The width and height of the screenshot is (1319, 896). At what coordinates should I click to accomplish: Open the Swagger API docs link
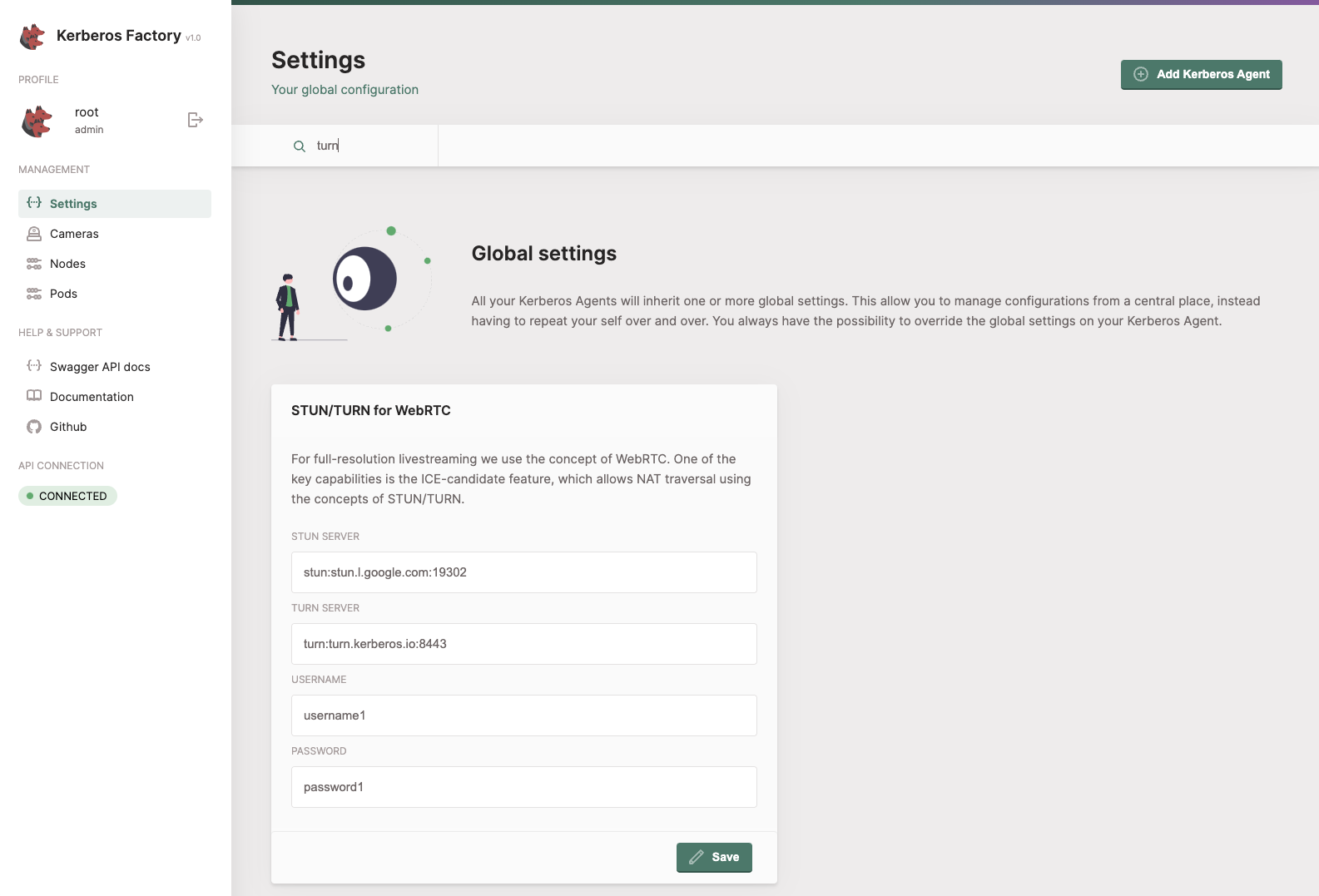coord(100,367)
